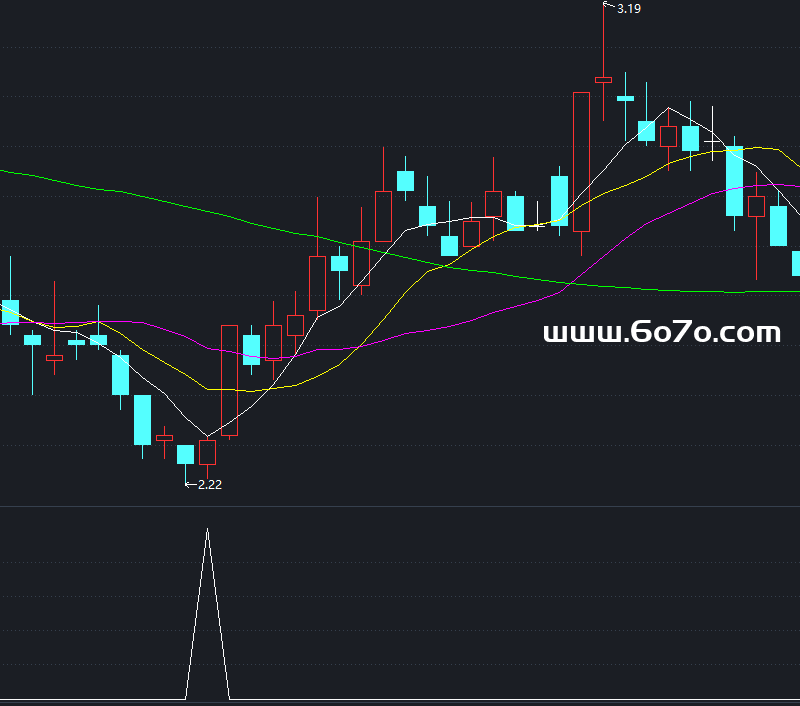Click the 2.22 low price label
The image size is (800, 706).
pyautogui.click(x=209, y=484)
